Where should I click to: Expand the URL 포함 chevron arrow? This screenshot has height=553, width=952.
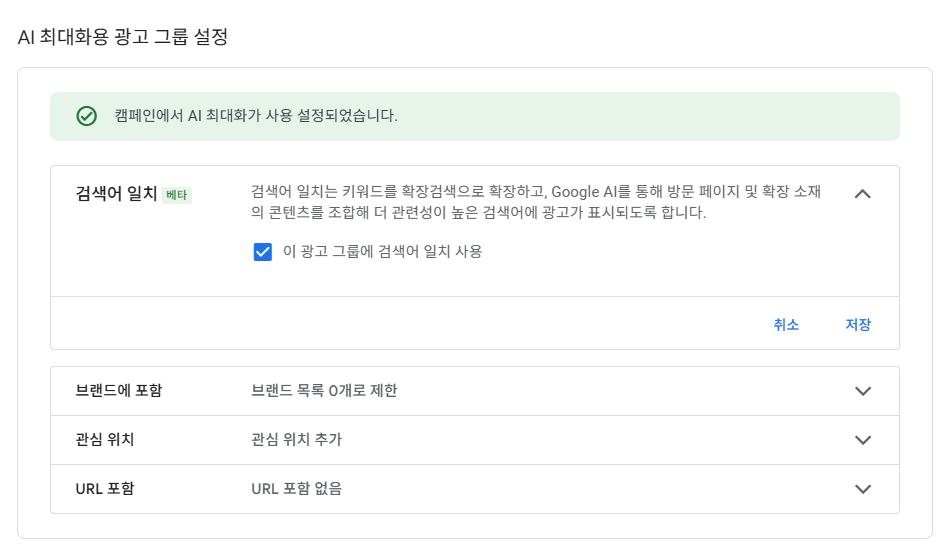pos(864,489)
